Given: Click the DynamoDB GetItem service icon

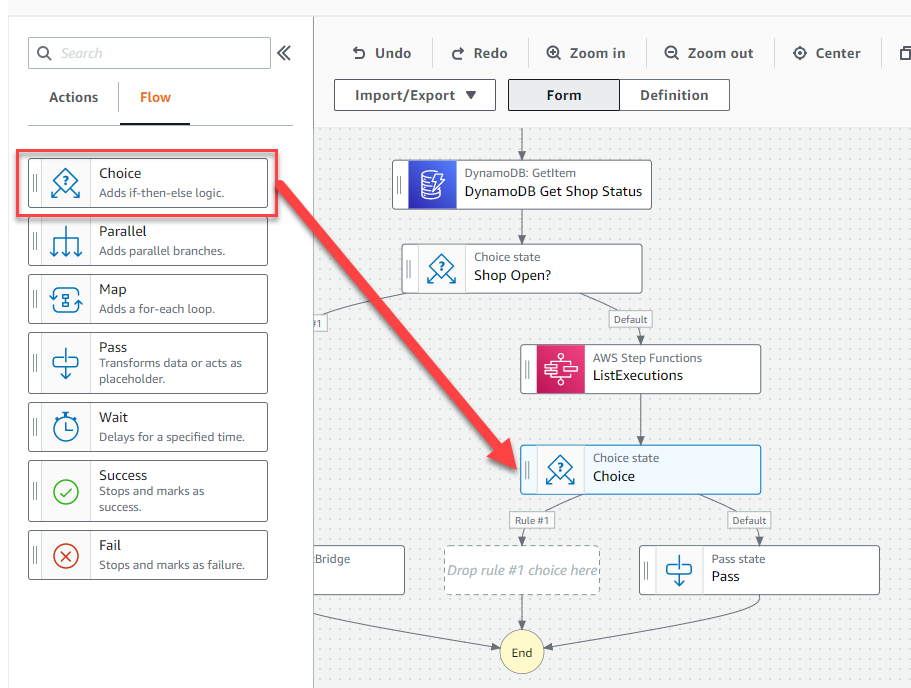Looking at the screenshot, I should (x=432, y=185).
